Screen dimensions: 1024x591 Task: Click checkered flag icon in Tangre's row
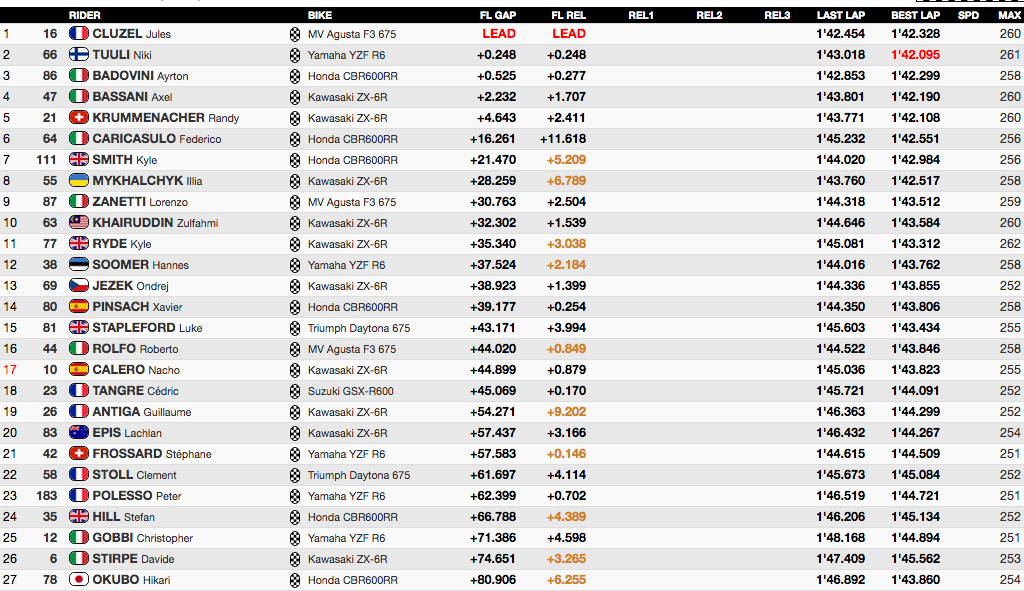coord(295,391)
